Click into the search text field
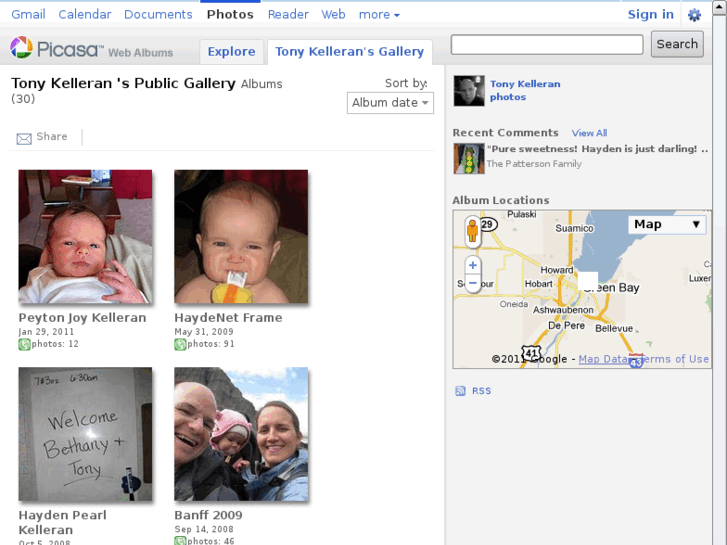The image size is (727, 545). (x=547, y=44)
